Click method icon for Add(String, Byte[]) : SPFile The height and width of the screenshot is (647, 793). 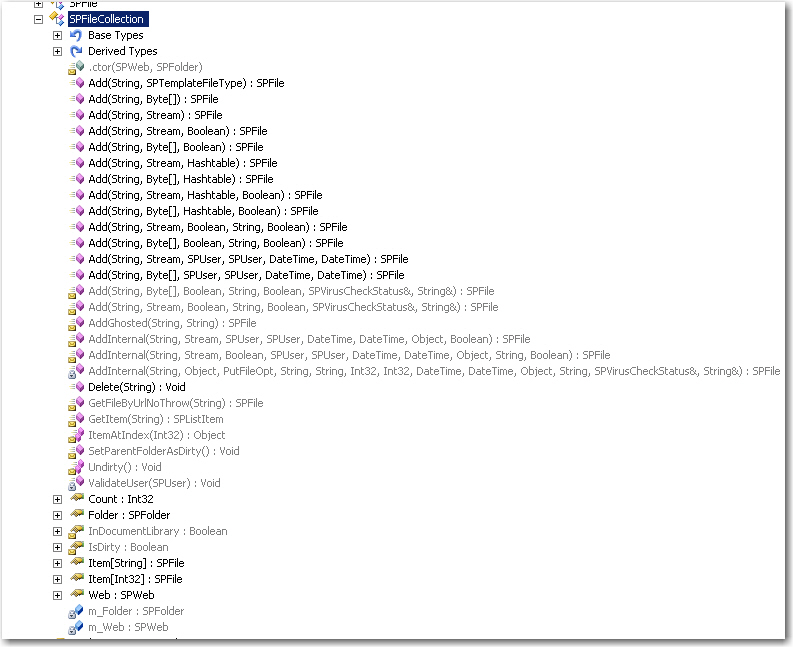pos(76,99)
